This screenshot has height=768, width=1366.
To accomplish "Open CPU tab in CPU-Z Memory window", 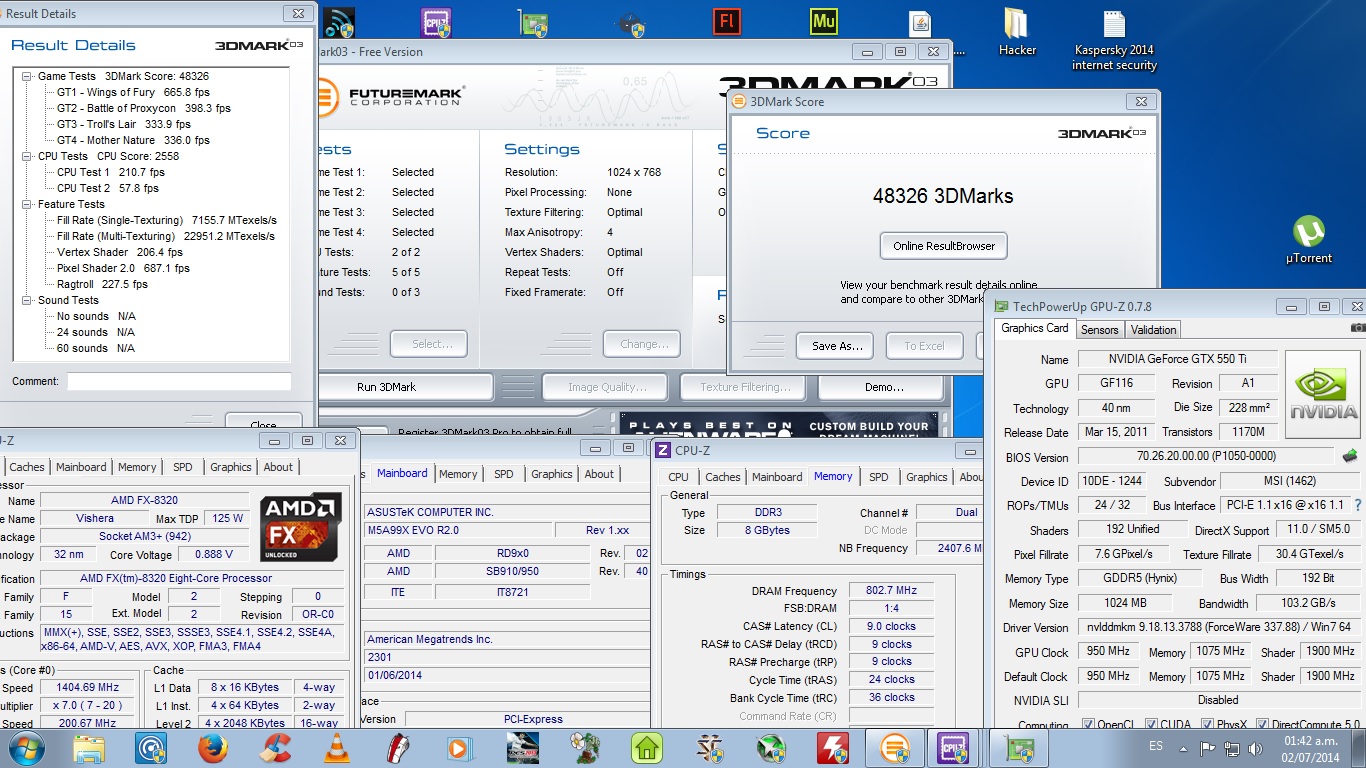I will [678, 477].
